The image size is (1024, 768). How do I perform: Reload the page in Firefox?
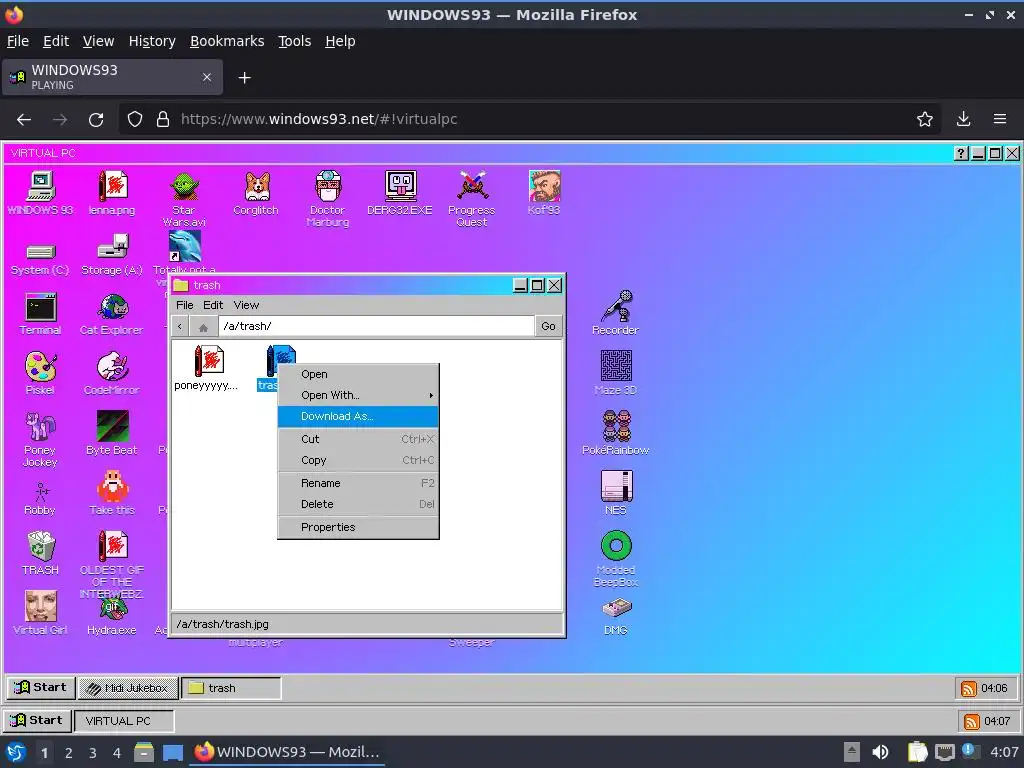point(96,120)
